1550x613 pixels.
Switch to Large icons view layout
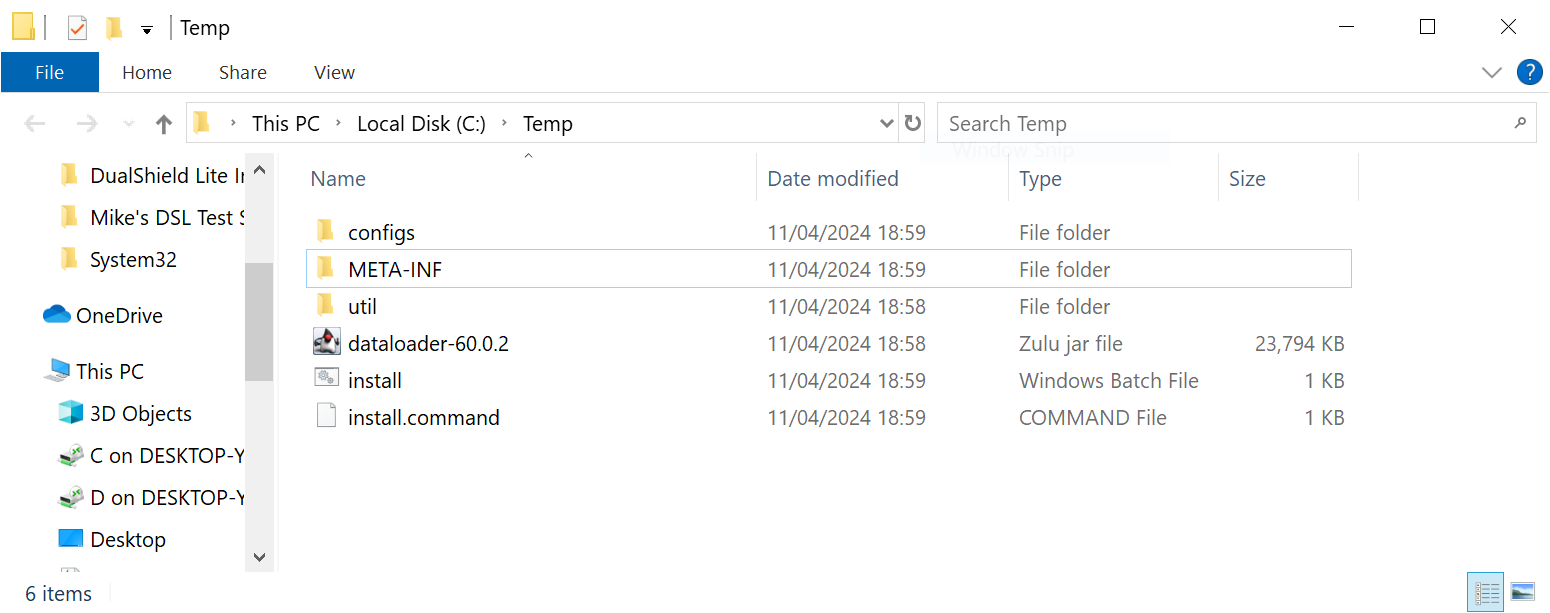[1522, 593]
